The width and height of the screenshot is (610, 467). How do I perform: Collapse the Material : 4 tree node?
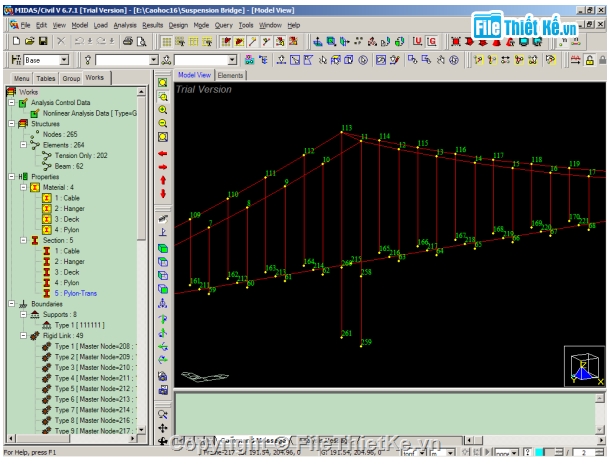tap(23, 187)
